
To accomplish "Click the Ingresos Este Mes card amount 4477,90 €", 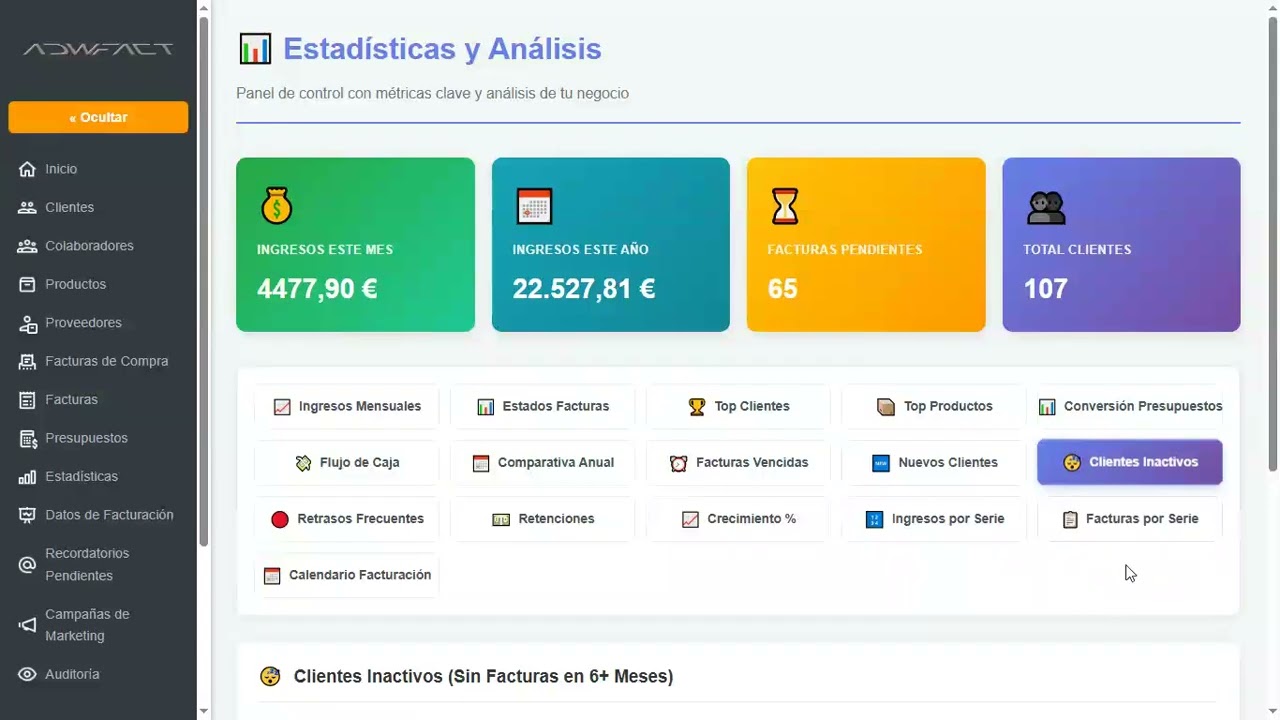I will tap(317, 289).
